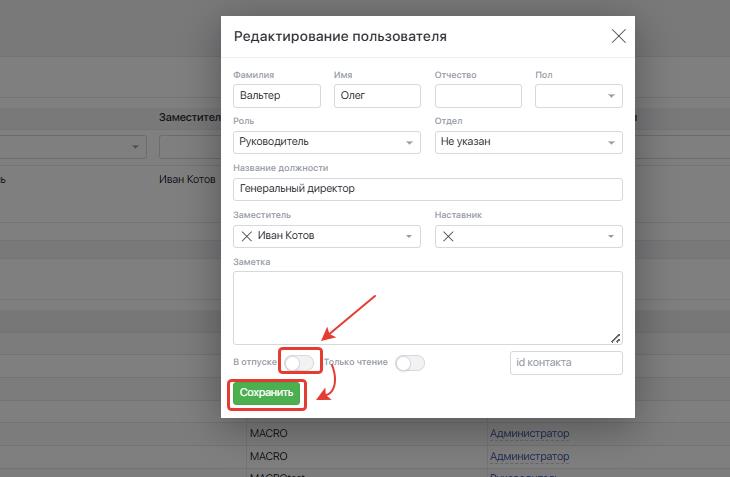Expand the Роль dropdown showing Руководитель
The width and height of the screenshot is (730, 477).
[409, 143]
